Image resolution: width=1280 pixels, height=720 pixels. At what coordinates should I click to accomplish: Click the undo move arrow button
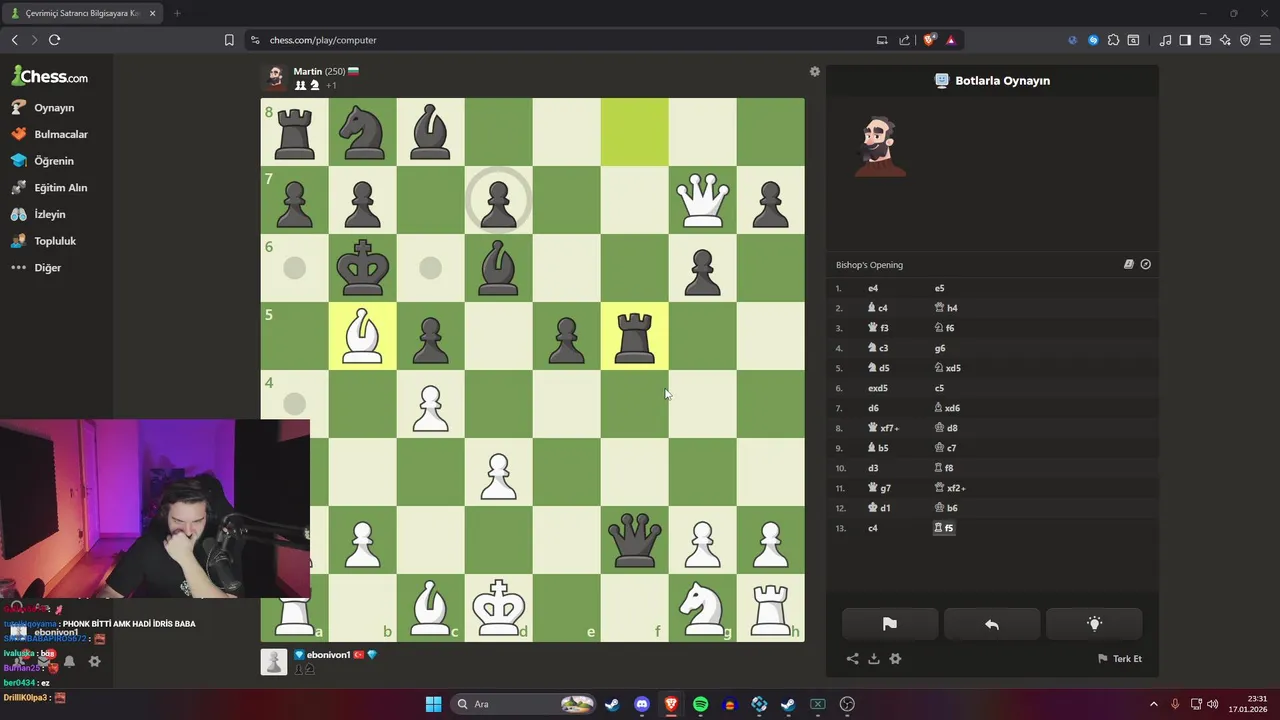click(992, 624)
